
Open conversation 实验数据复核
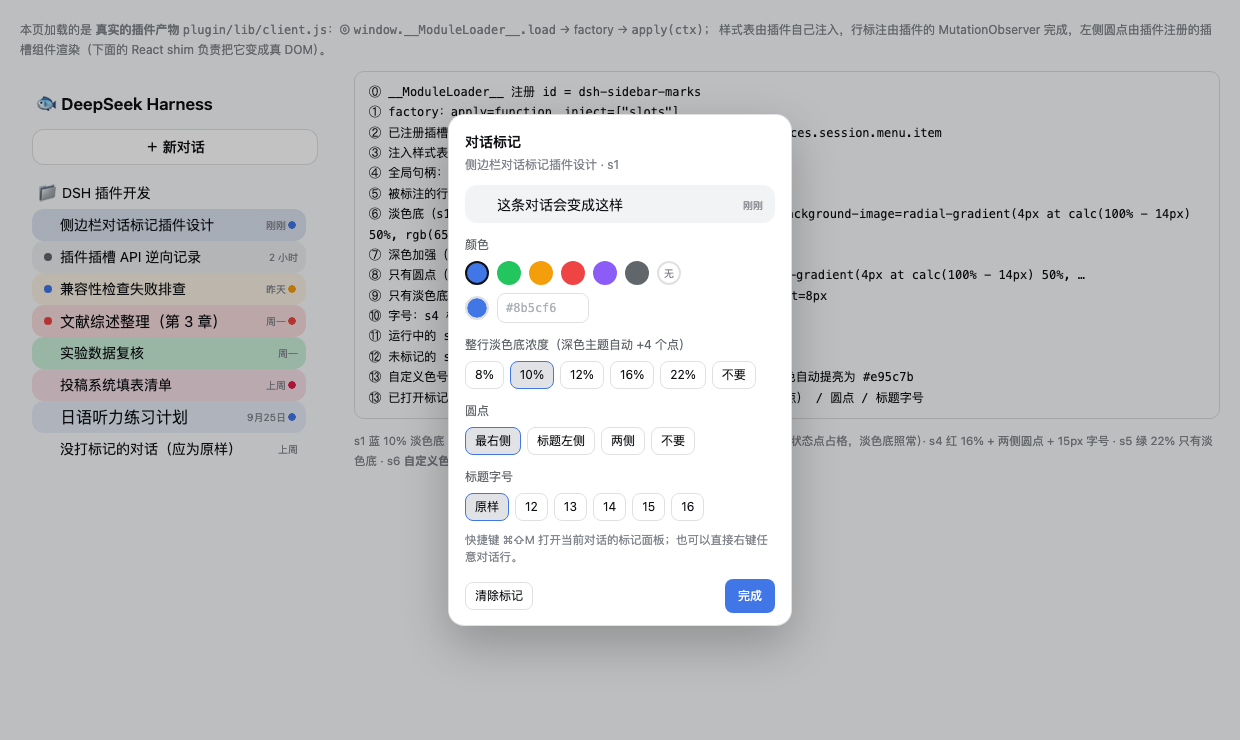click(x=169, y=353)
